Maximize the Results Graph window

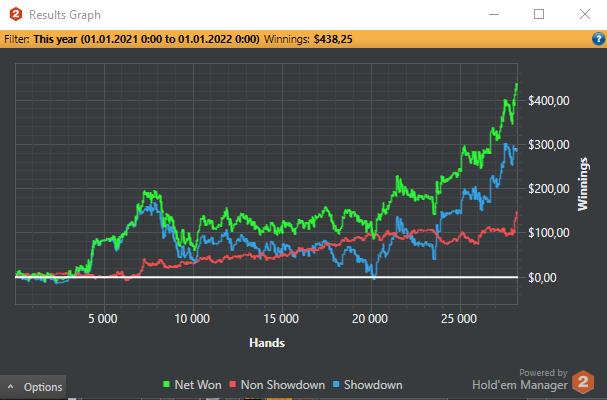click(539, 14)
